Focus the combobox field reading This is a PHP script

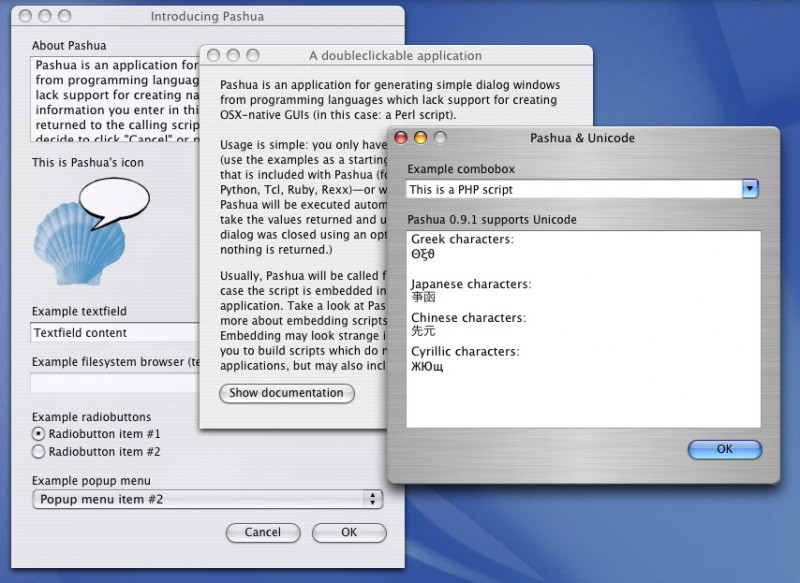(x=574, y=189)
